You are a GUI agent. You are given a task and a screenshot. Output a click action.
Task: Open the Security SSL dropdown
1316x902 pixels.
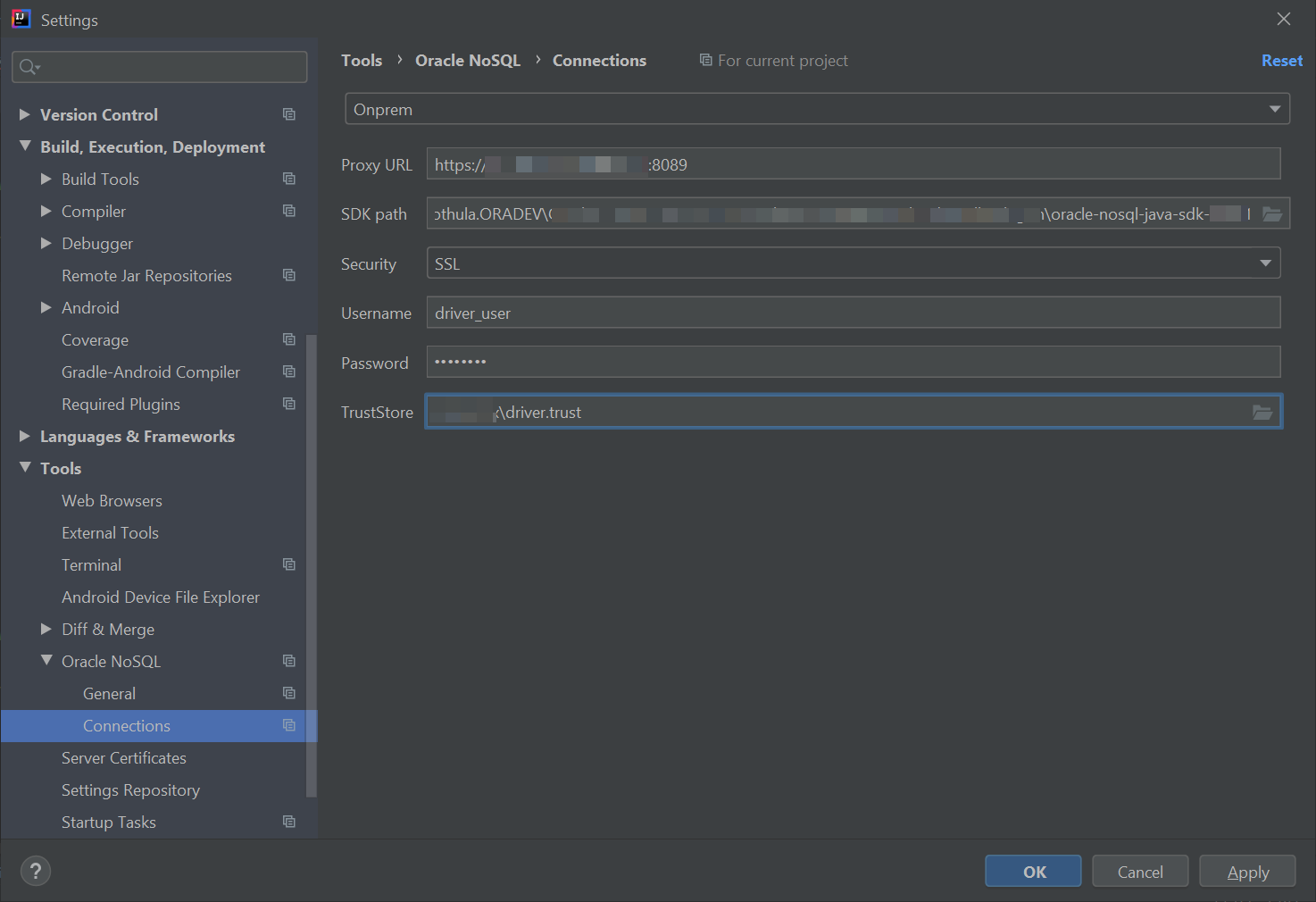(x=853, y=263)
